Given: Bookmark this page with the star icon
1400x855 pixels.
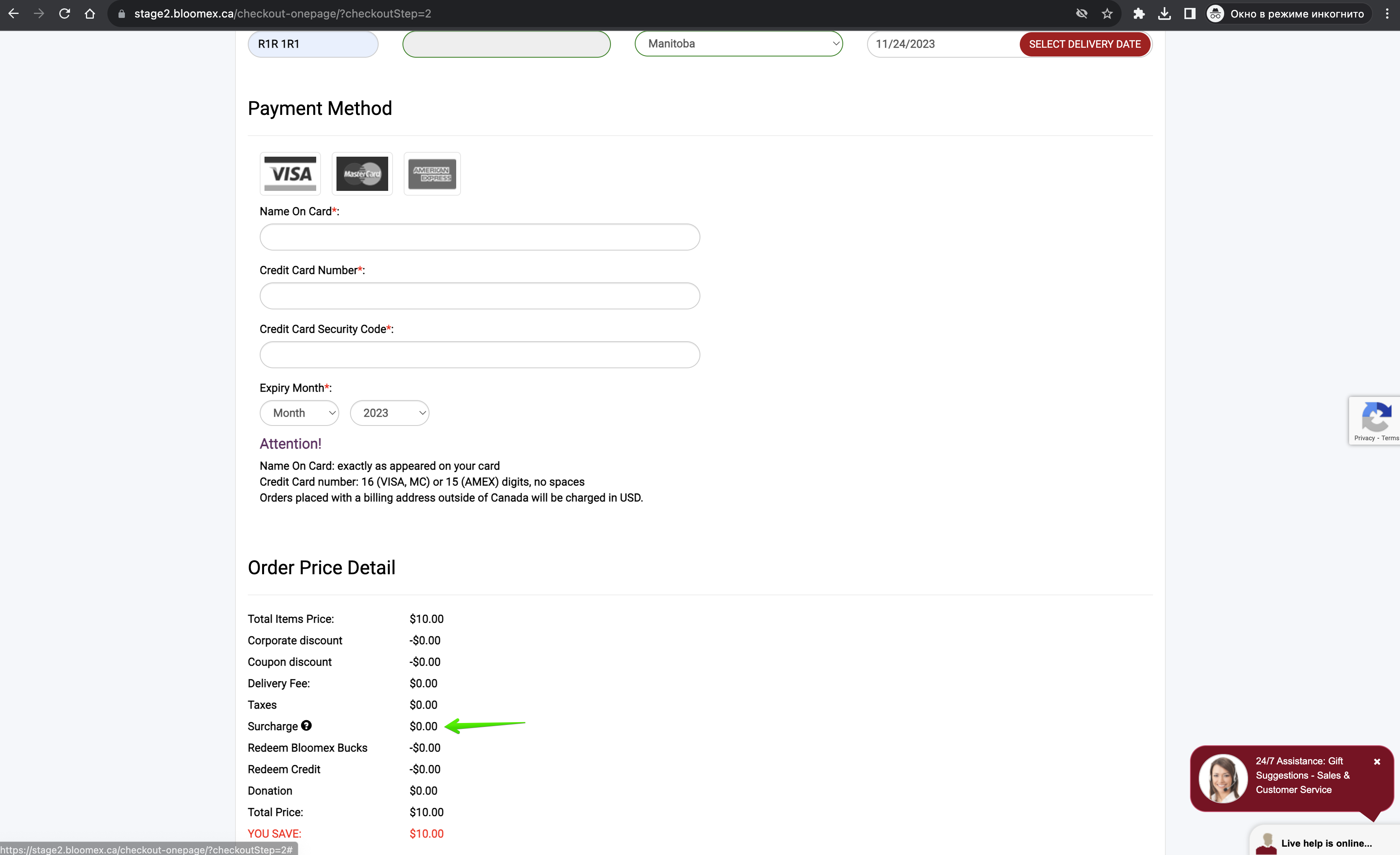Looking at the screenshot, I should [x=1107, y=14].
